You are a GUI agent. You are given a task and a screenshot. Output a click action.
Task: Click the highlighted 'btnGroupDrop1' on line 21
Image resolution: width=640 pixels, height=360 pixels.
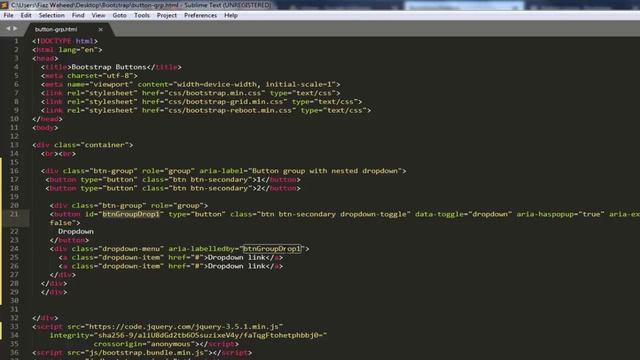point(131,214)
